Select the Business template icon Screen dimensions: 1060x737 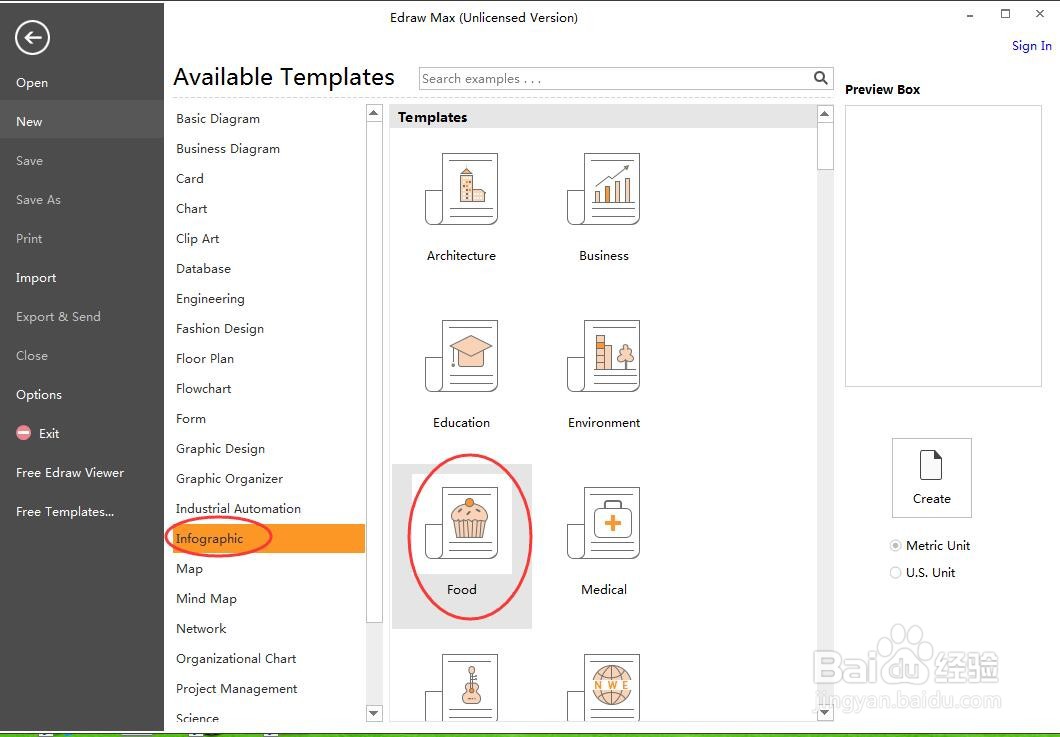click(x=604, y=189)
